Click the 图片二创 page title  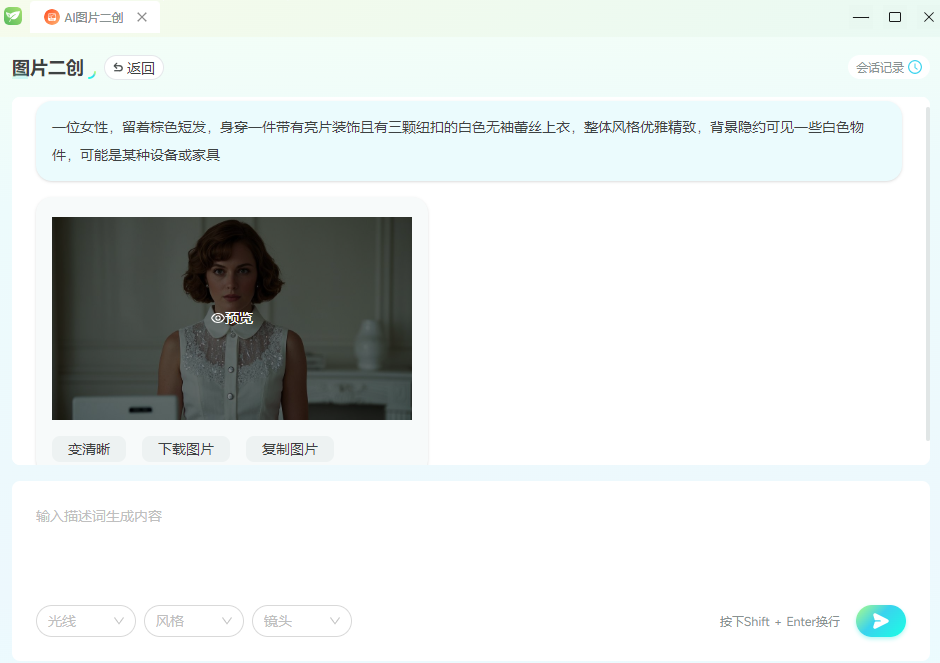(48, 68)
